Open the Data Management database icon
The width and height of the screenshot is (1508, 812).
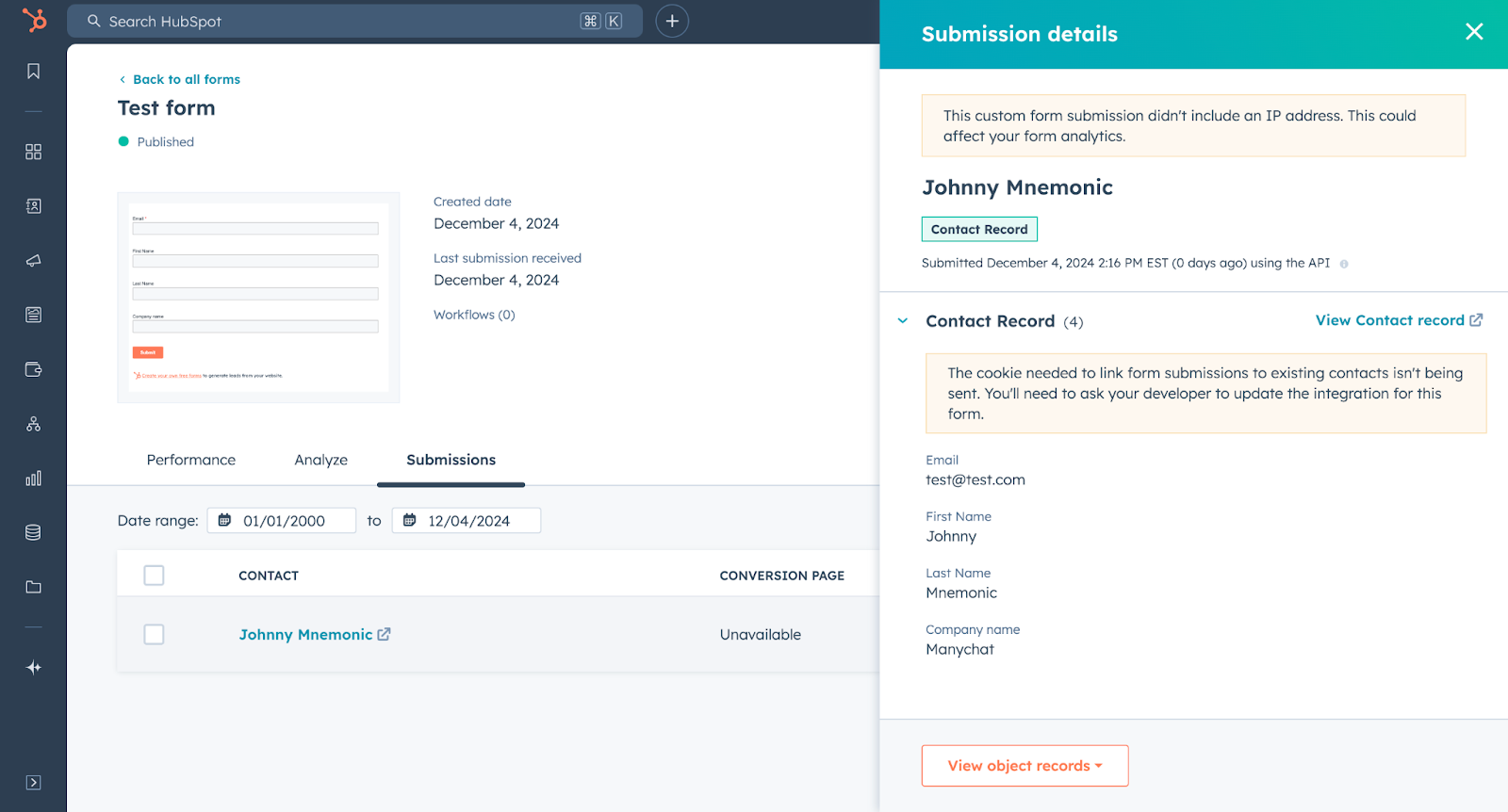[34, 532]
